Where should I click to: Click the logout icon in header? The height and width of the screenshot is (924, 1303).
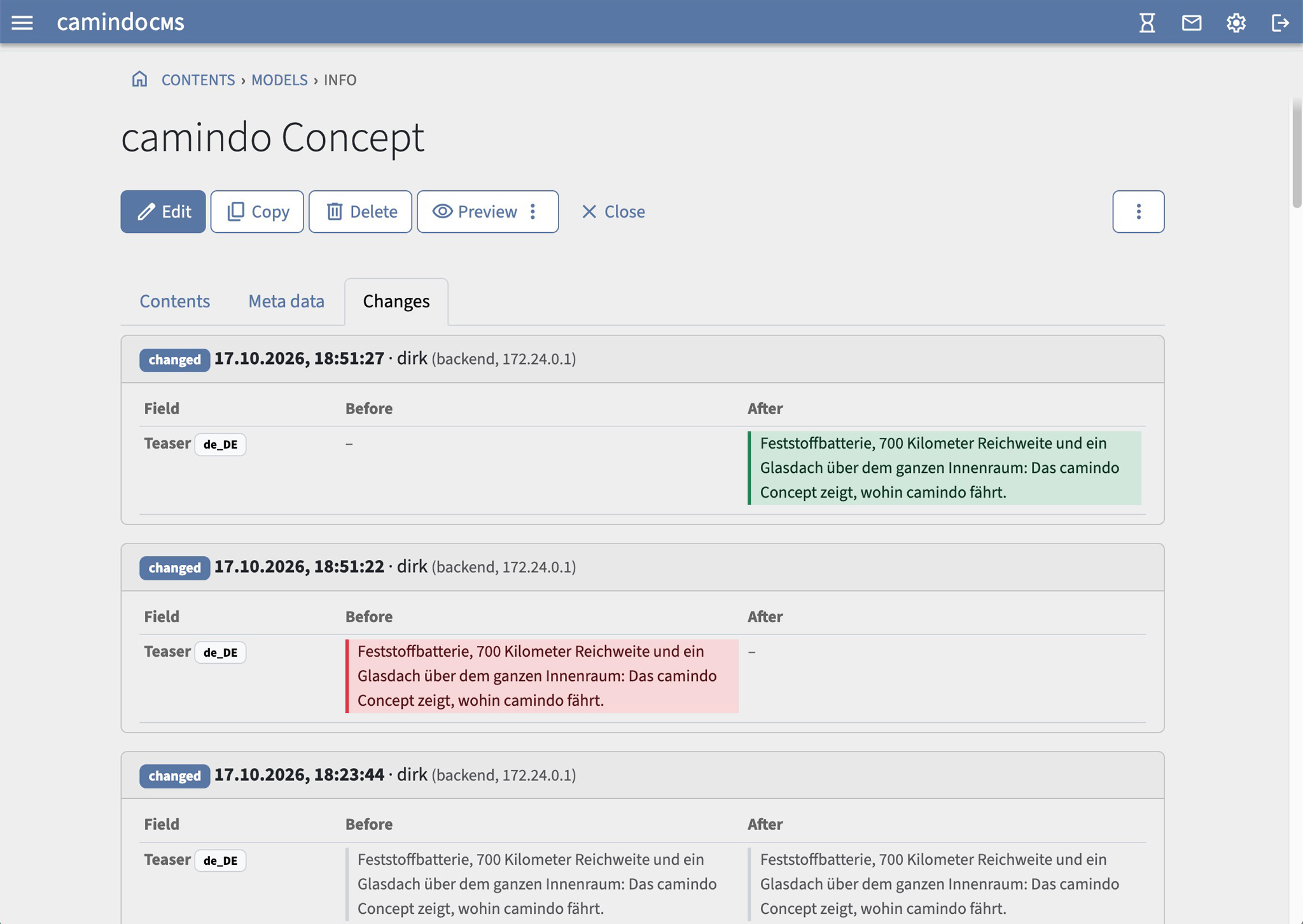click(1280, 23)
